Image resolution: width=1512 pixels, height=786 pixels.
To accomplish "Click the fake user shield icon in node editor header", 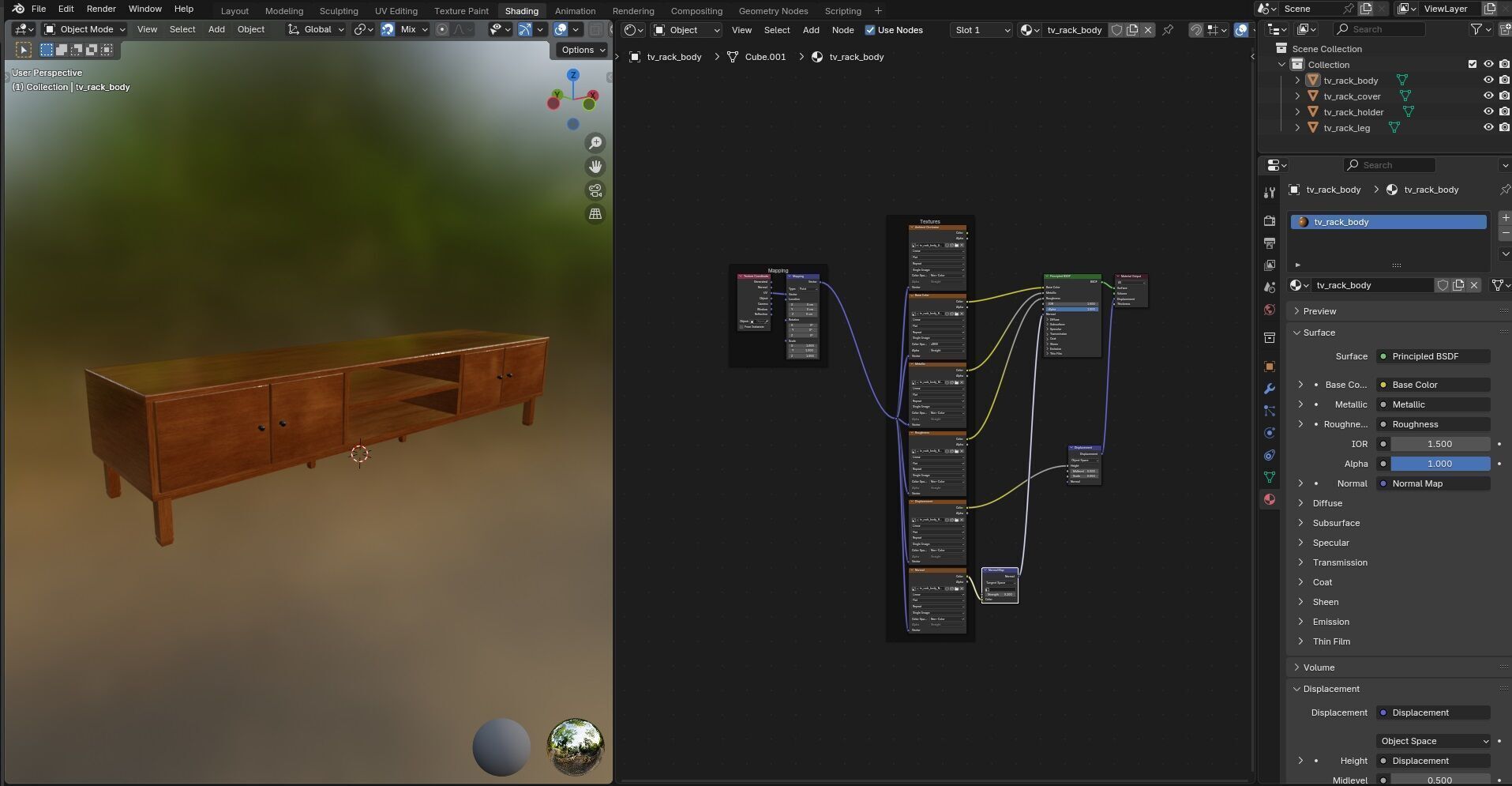I will point(1116,30).
